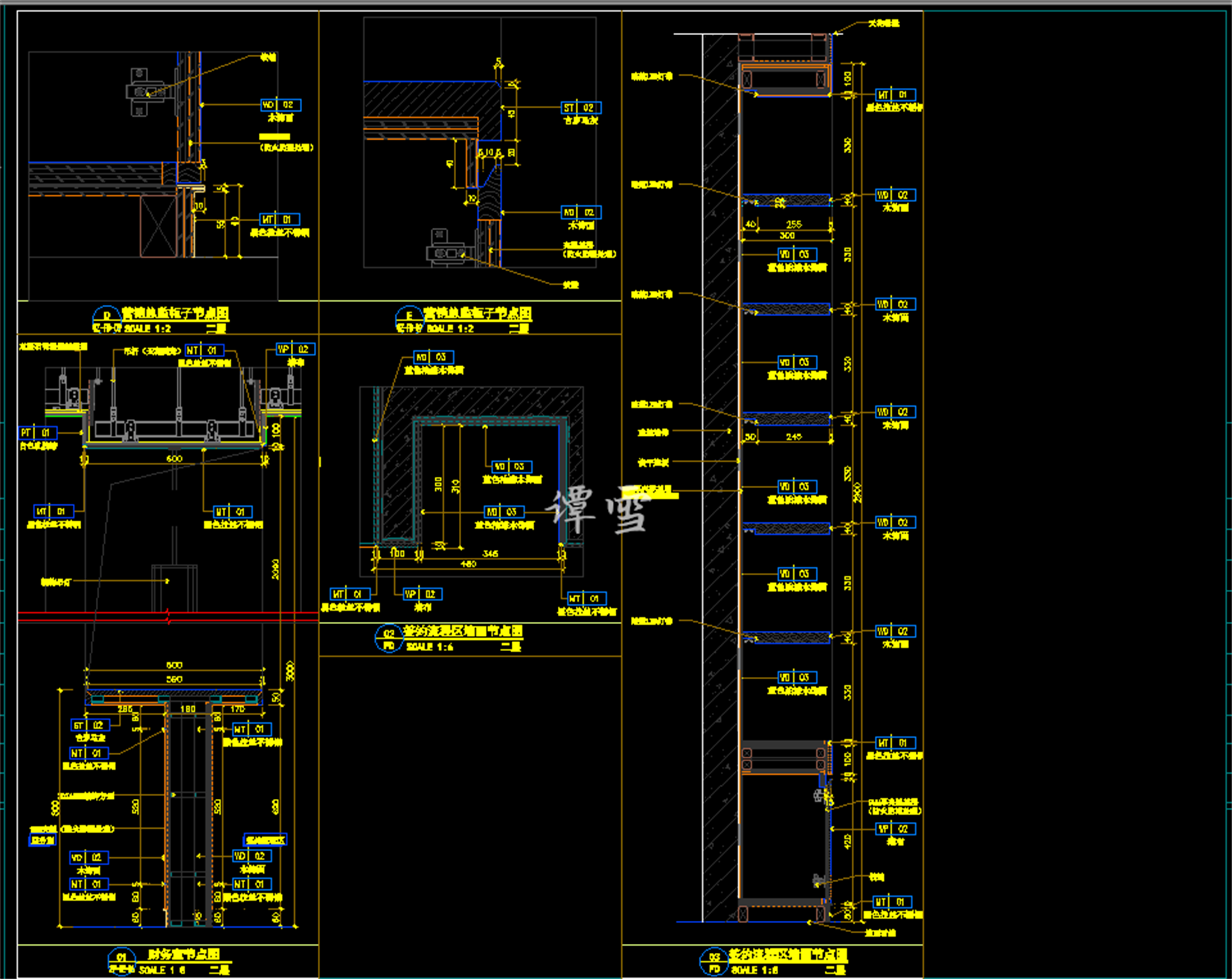
Task: Click the WP 02 tag above ceiling detail
Action: pos(295,349)
